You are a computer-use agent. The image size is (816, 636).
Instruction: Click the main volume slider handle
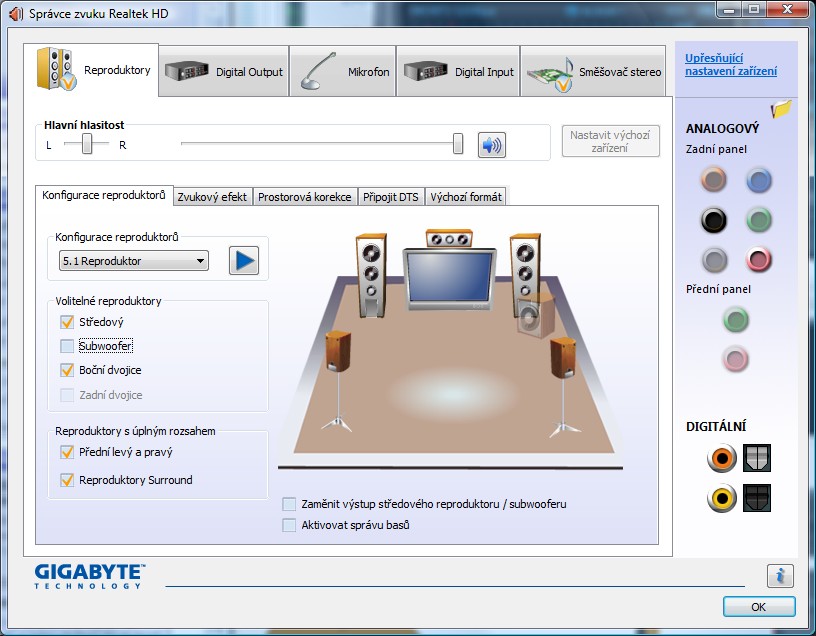(457, 143)
